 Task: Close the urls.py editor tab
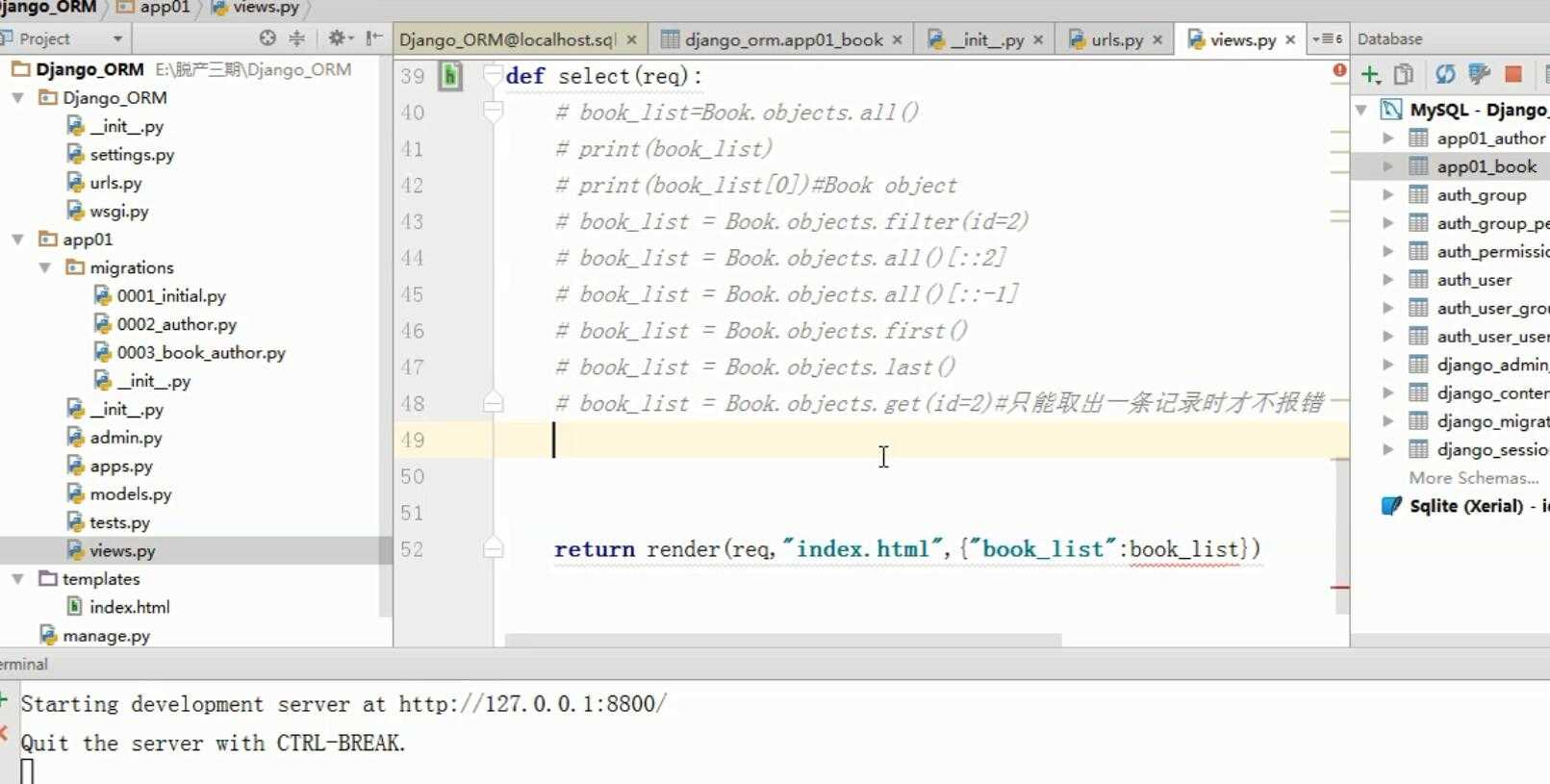pos(1157,39)
